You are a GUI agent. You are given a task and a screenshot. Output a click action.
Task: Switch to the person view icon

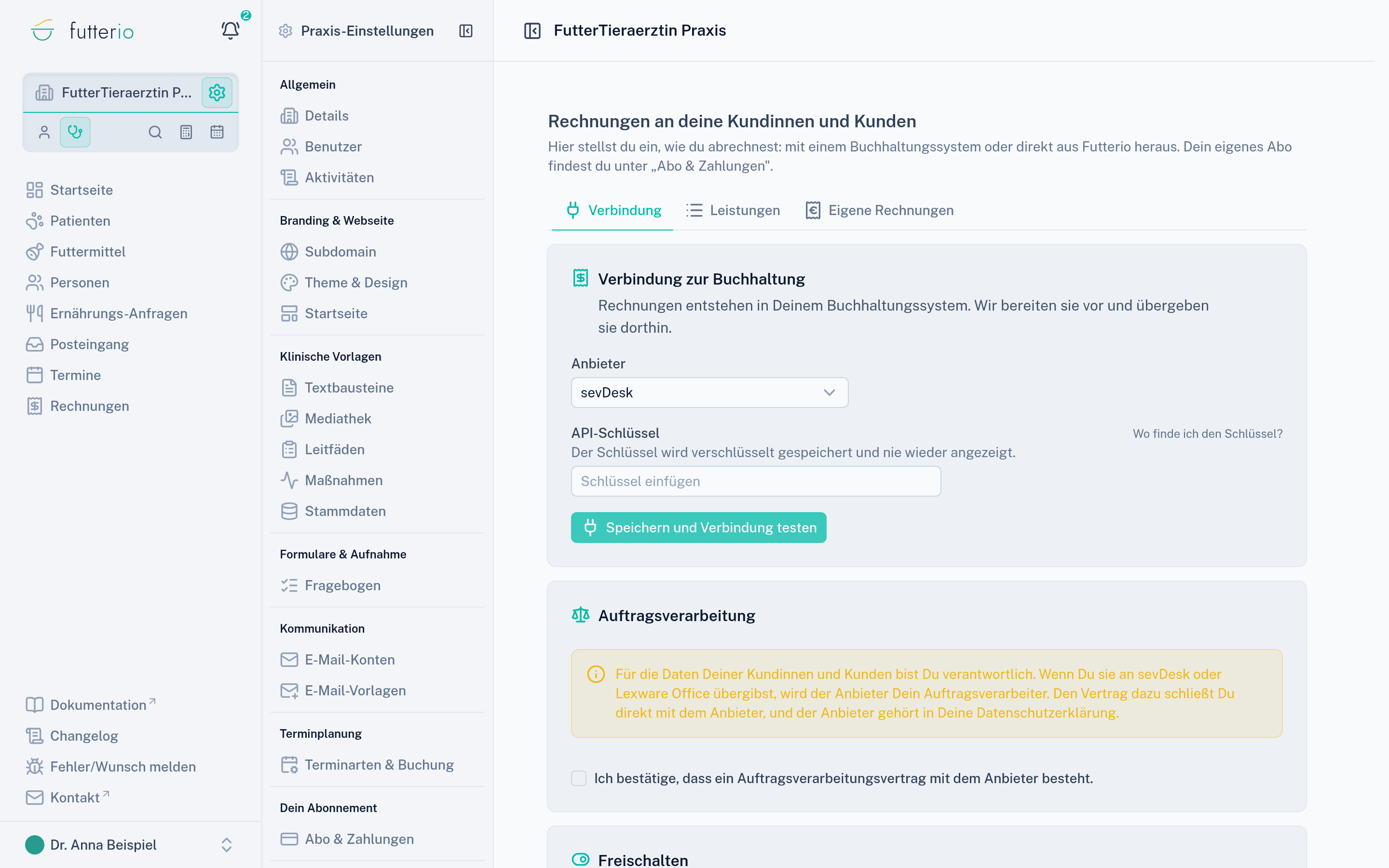click(44, 132)
